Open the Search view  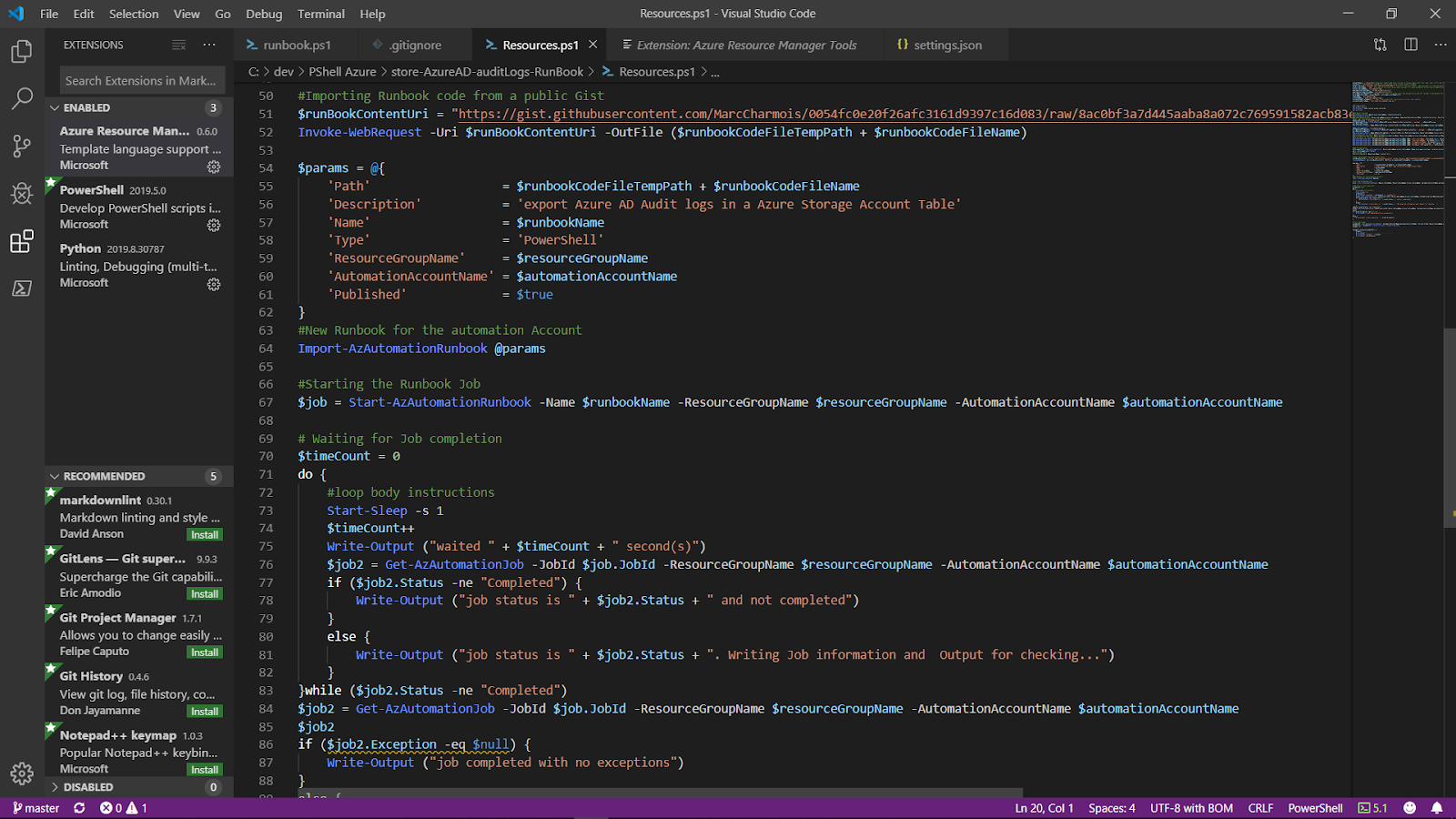22,98
